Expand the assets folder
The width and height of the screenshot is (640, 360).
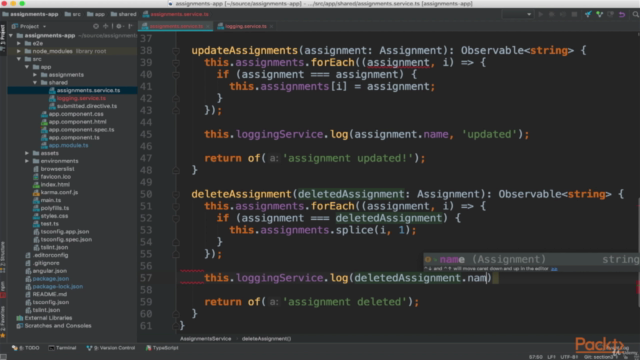pos(27,153)
